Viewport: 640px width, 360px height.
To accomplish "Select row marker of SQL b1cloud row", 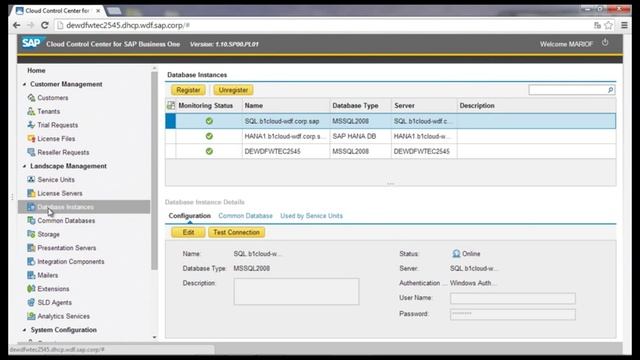I will pos(171,121).
